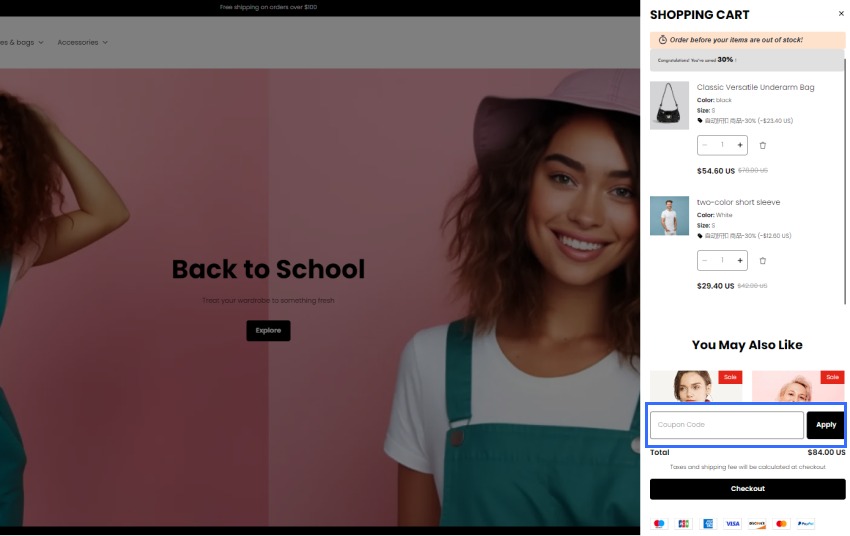
Task: Click the $29.40 US price
Action: tap(716, 286)
